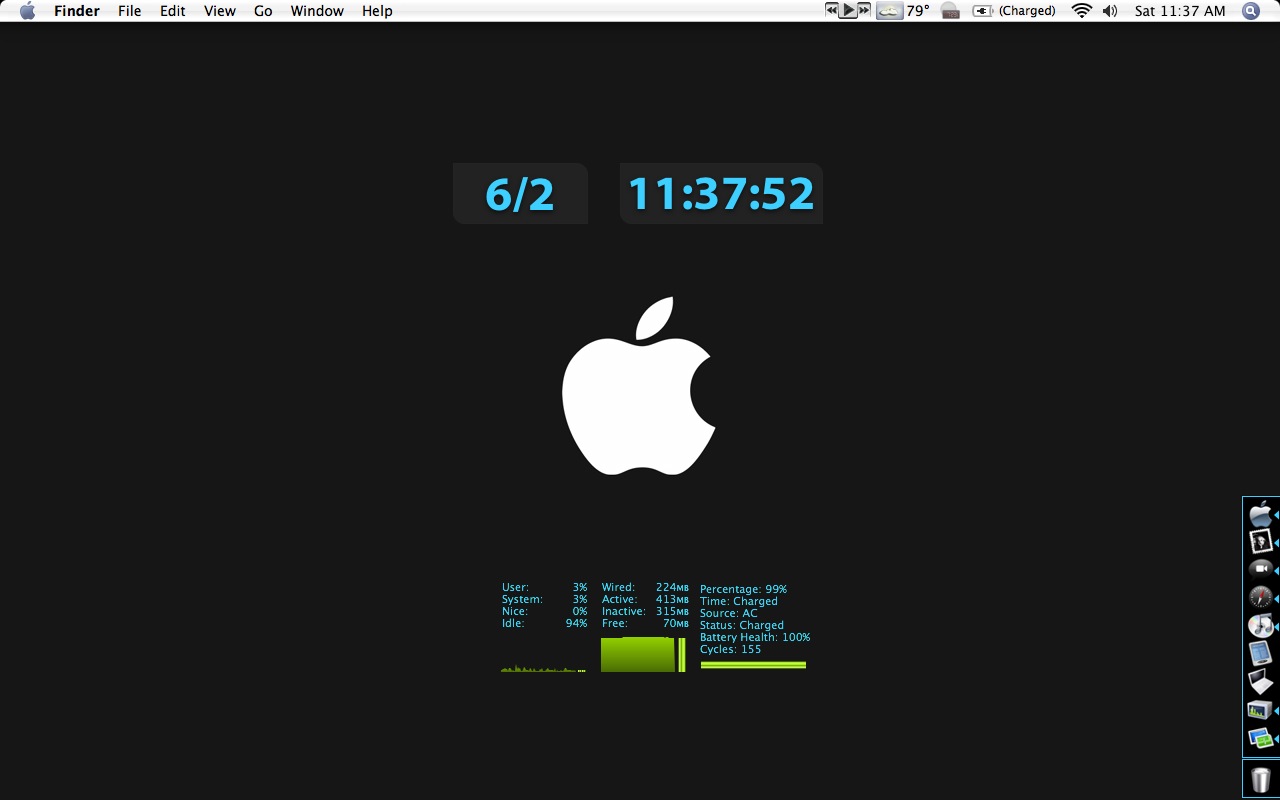This screenshot has width=1280, height=800.
Task: Click the "Time: Charged" battery line
Action: 738,602
